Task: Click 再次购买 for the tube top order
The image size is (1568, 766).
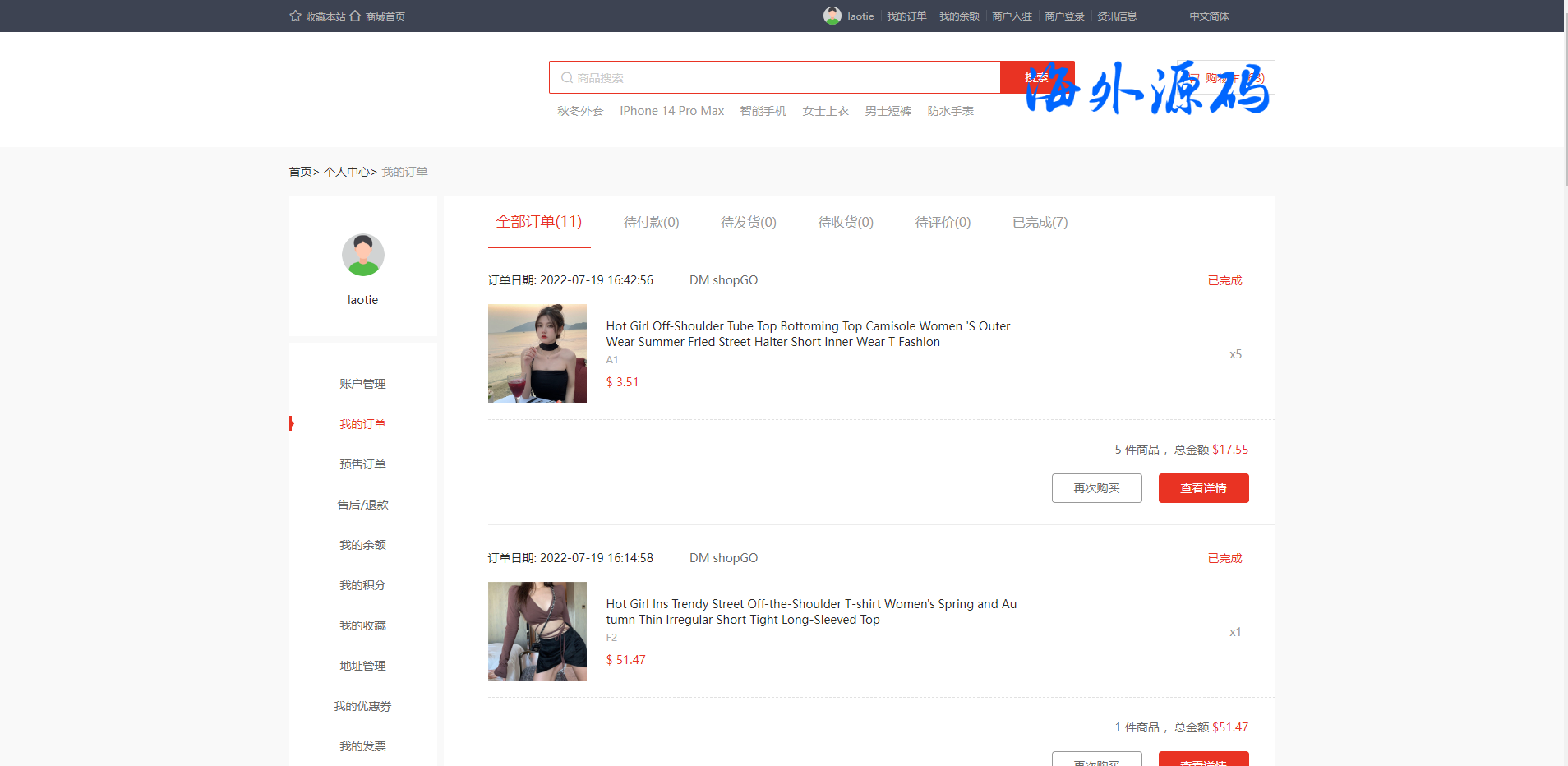Action: 1096,488
